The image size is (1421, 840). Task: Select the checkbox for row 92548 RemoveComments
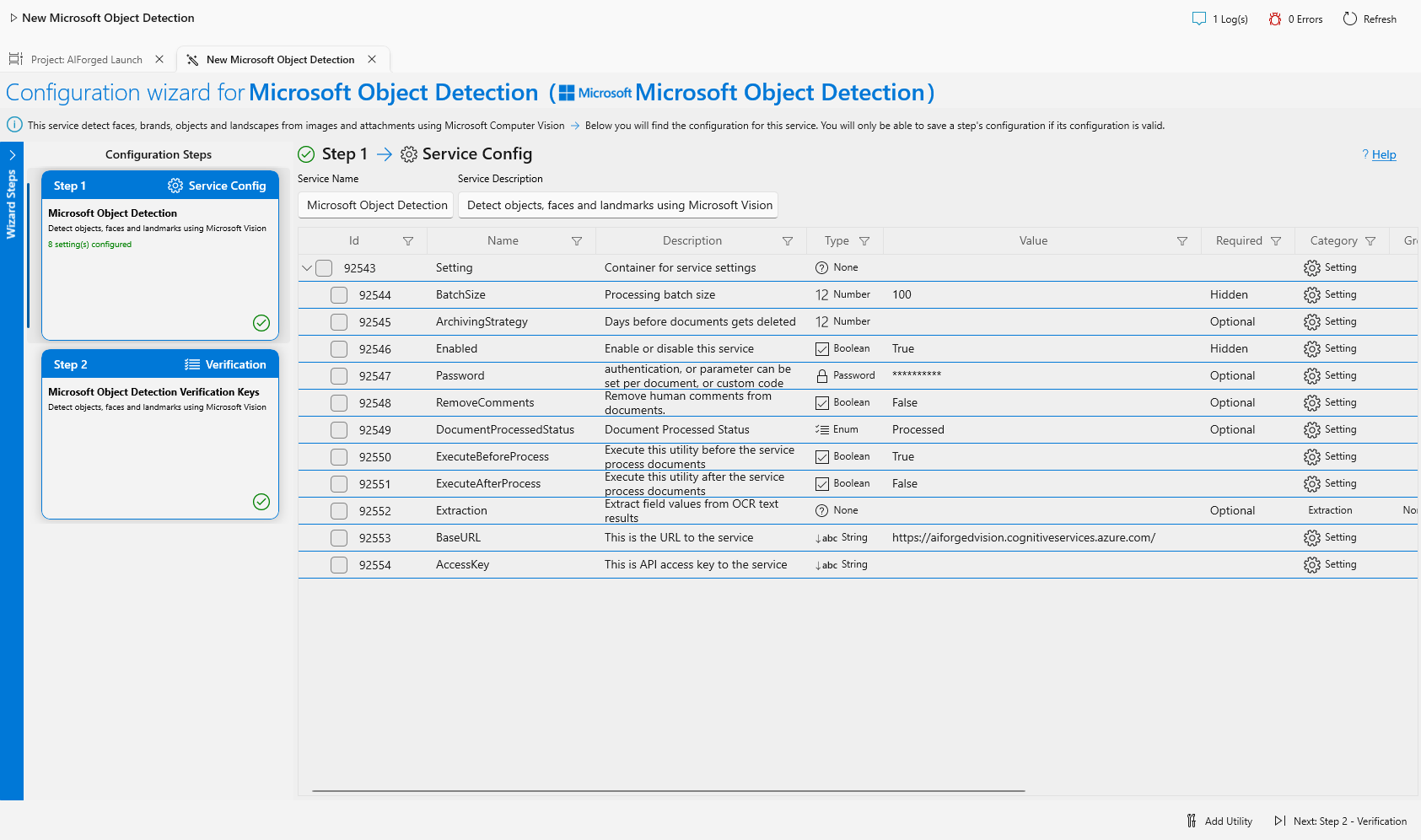pyautogui.click(x=339, y=403)
